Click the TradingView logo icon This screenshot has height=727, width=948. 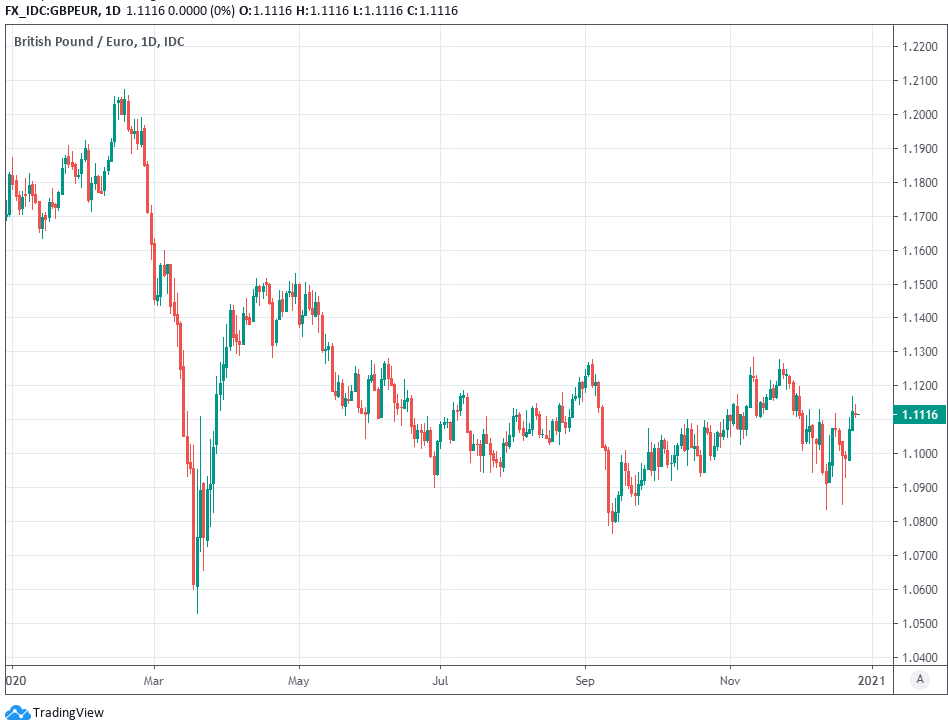coord(18,712)
